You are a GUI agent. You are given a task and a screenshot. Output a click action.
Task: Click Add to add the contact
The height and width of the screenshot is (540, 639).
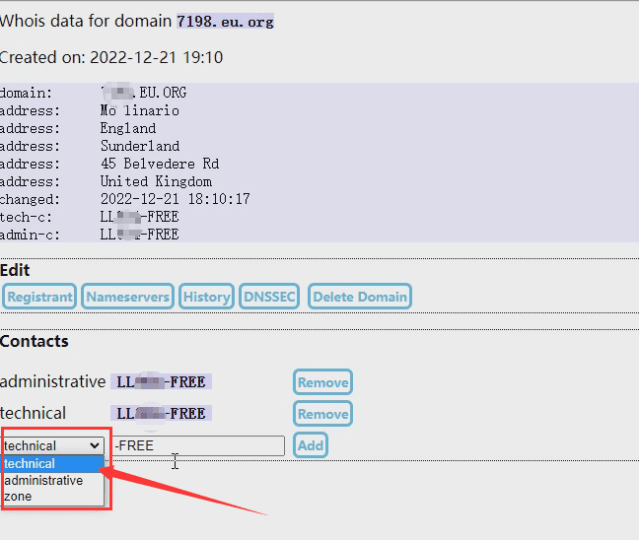[311, 445]
